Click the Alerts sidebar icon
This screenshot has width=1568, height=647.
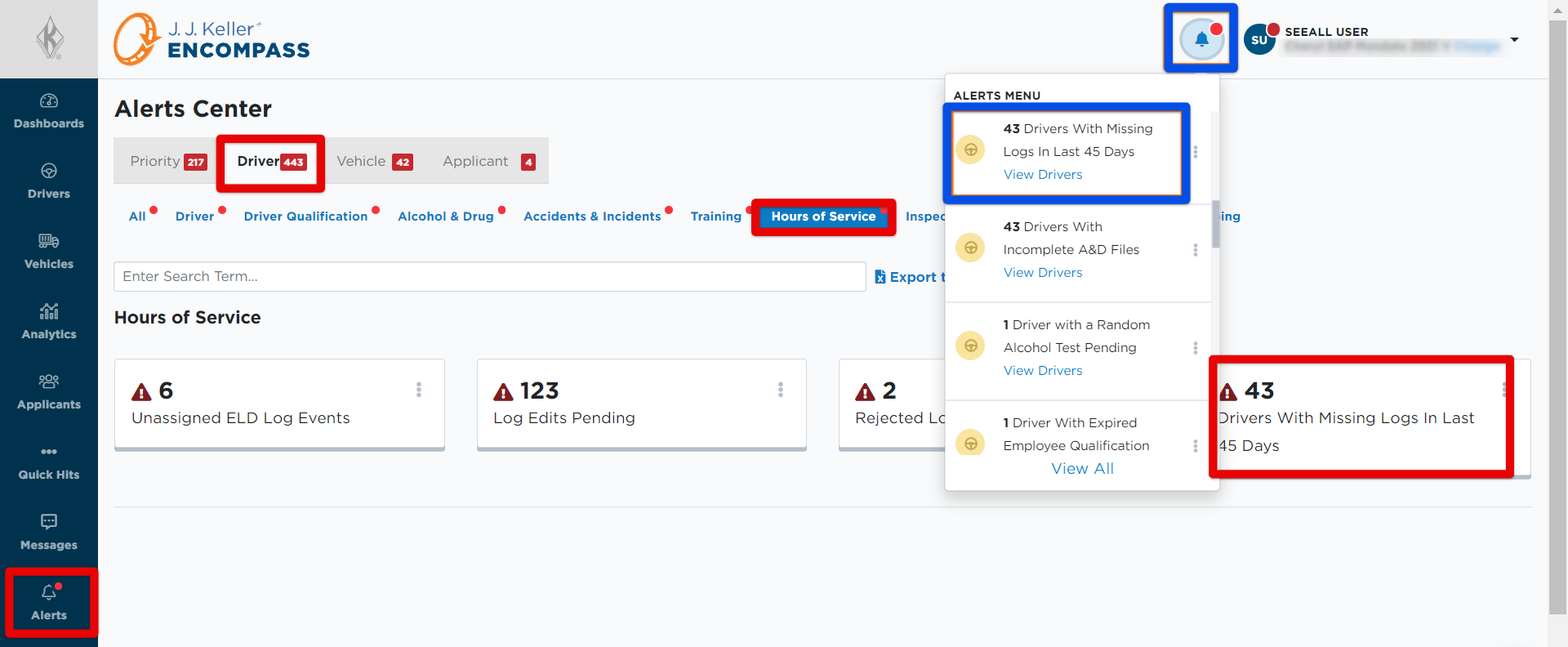click(49, 603)
